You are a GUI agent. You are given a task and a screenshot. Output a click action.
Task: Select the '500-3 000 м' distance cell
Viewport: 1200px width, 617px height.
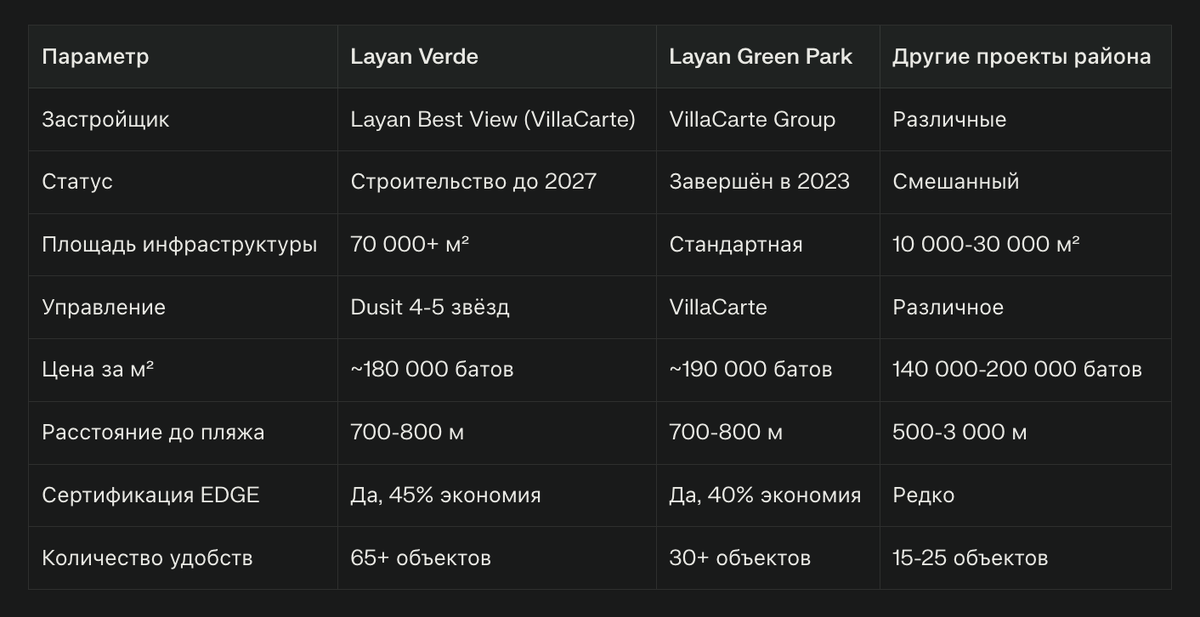[960, 433]
